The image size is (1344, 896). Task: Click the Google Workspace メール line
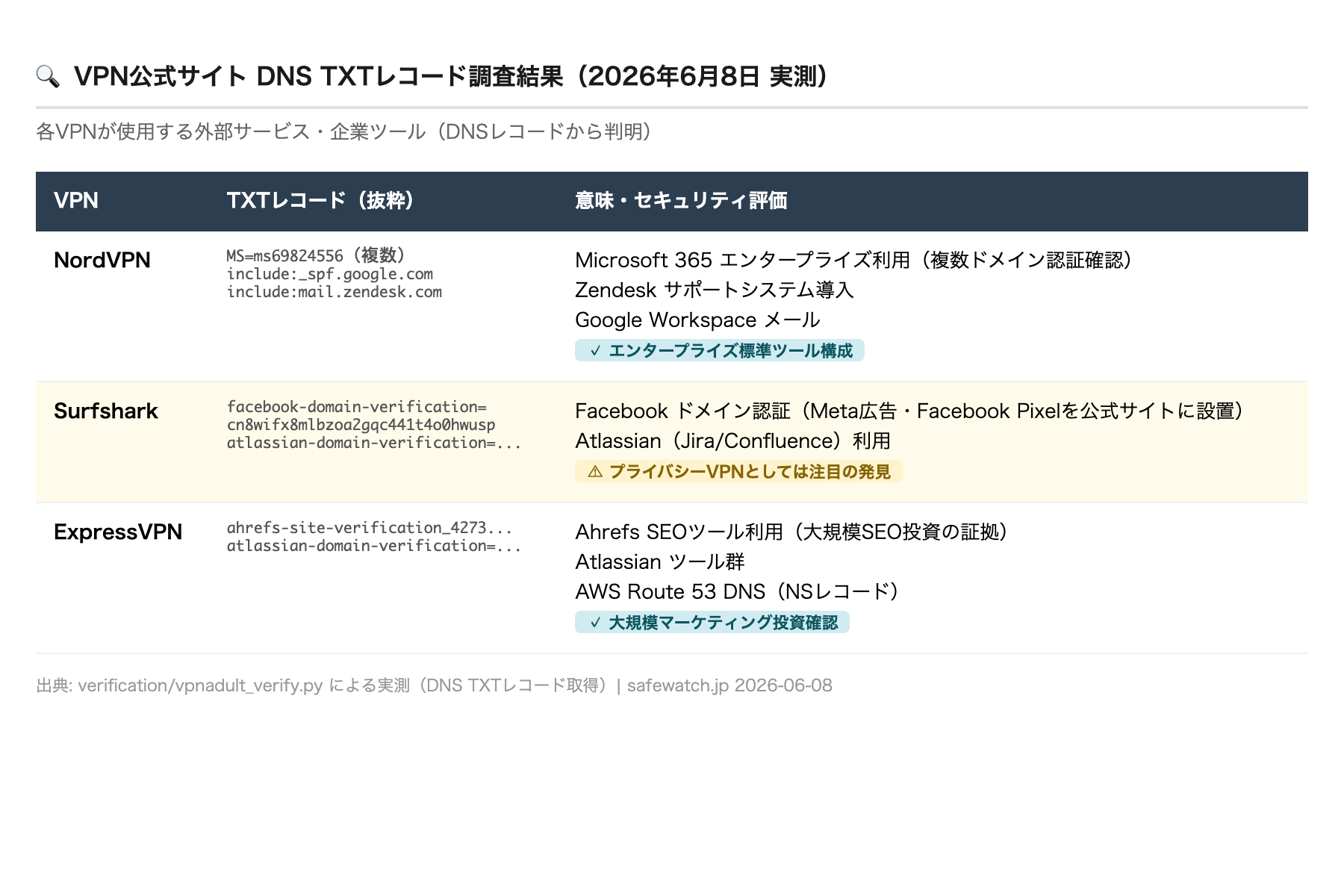tap(697, 320)
